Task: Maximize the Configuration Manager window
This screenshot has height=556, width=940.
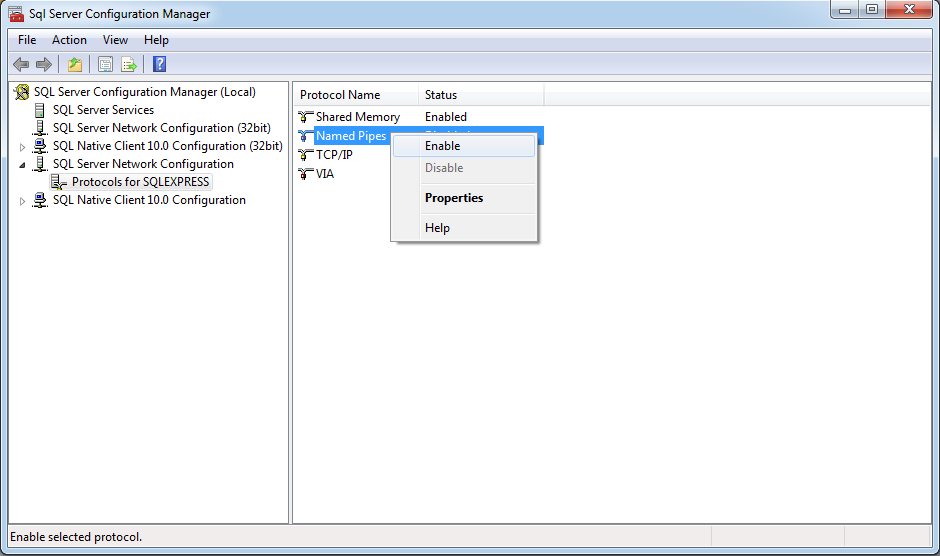Action: click(872, 10)
